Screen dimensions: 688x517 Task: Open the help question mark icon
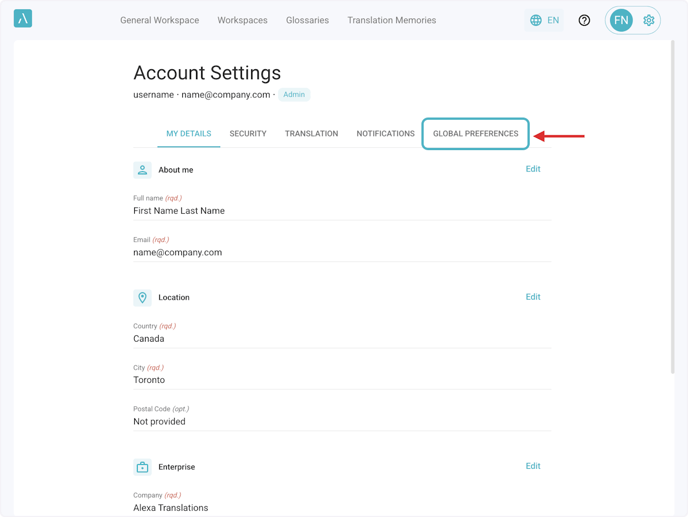[x=584, y=20]
